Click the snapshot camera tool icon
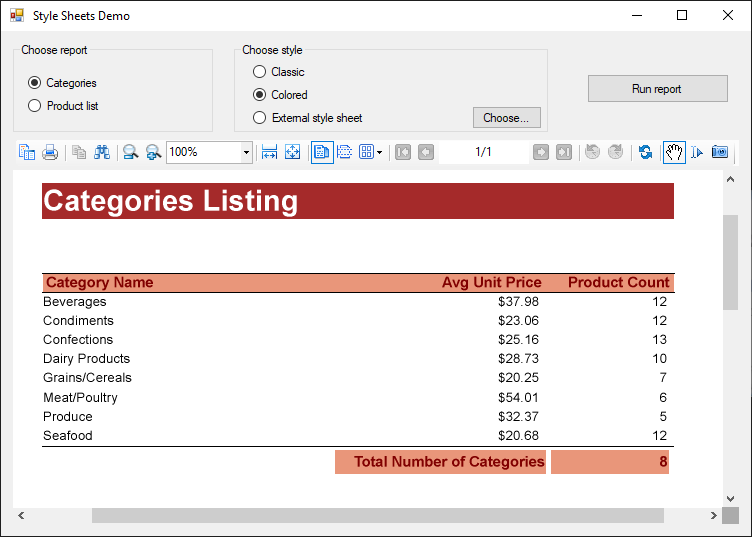The image size is (752, 537). (720, 152)
